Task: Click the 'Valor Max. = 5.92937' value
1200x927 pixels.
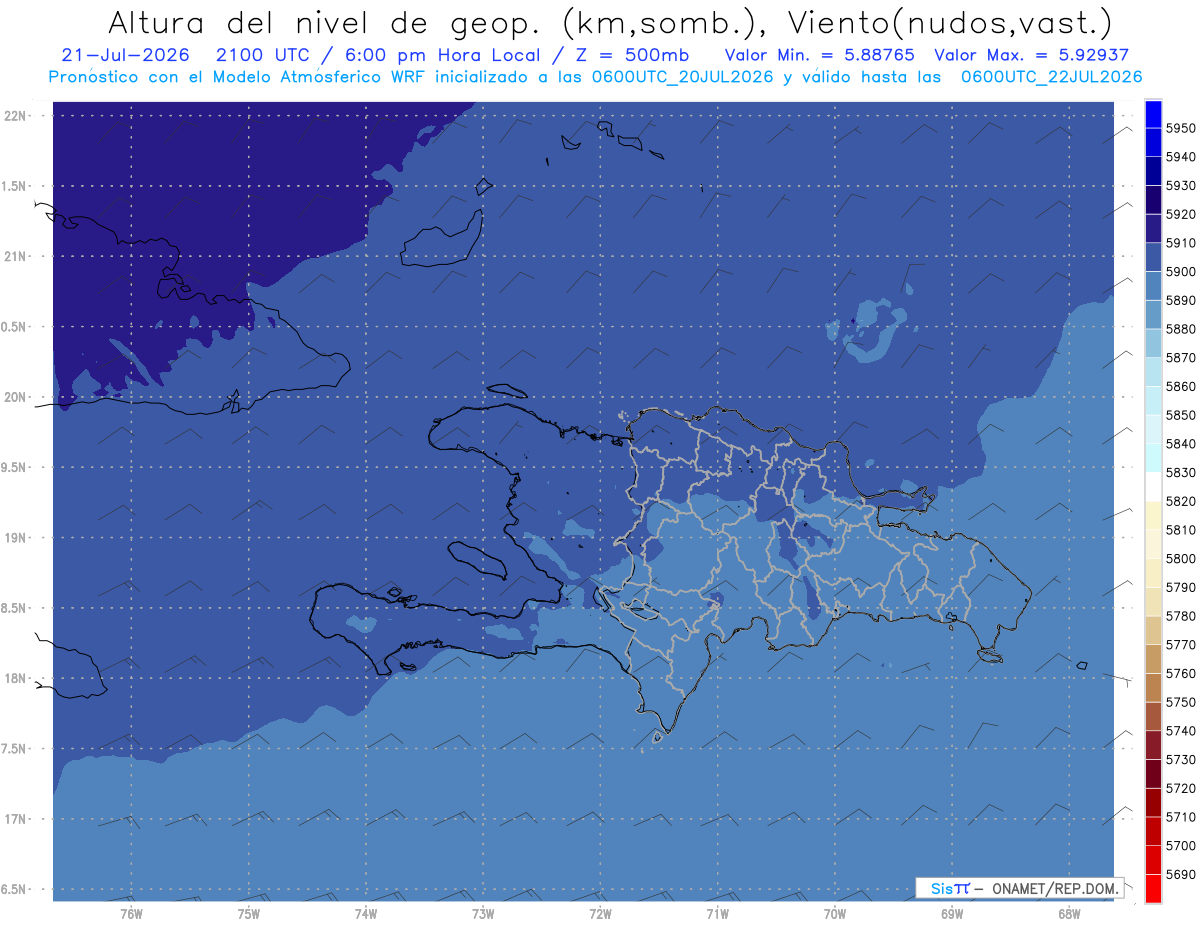Action: [1031, 55]
